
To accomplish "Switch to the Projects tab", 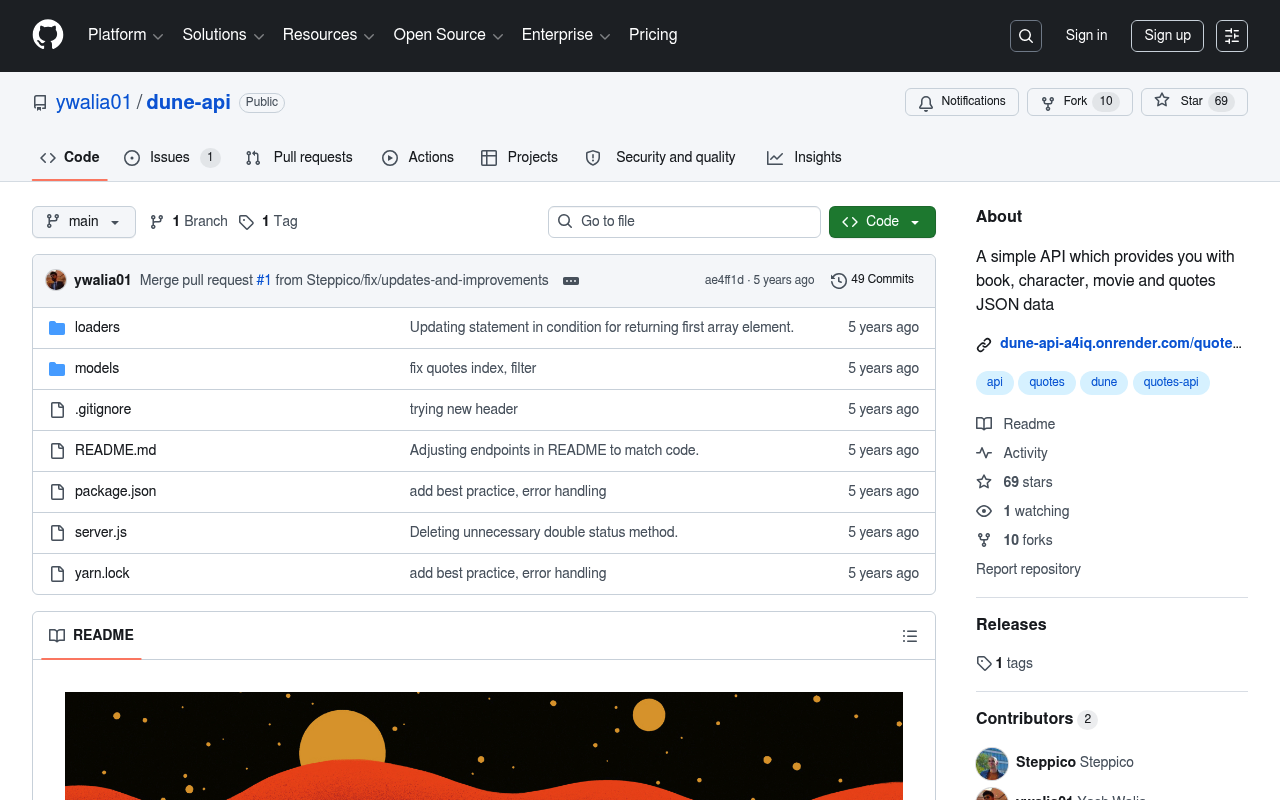I will 519,158.
